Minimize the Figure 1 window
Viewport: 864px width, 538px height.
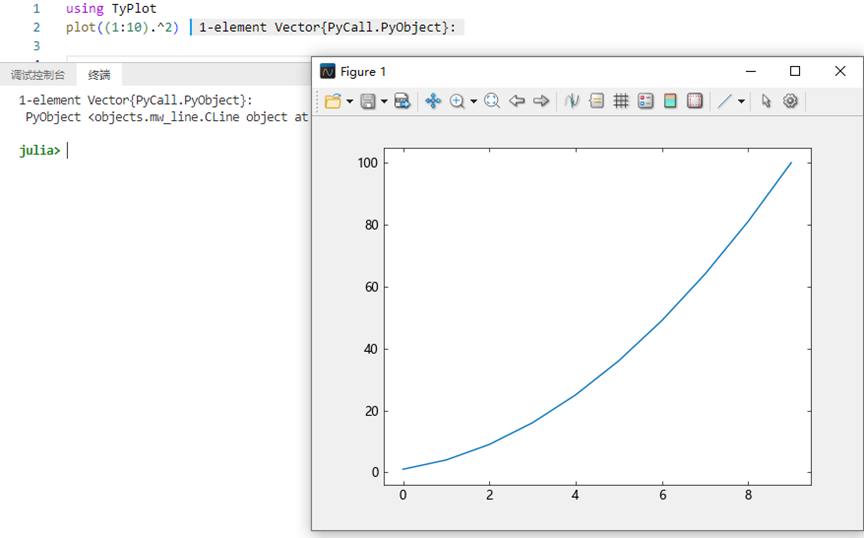(750, 71)
